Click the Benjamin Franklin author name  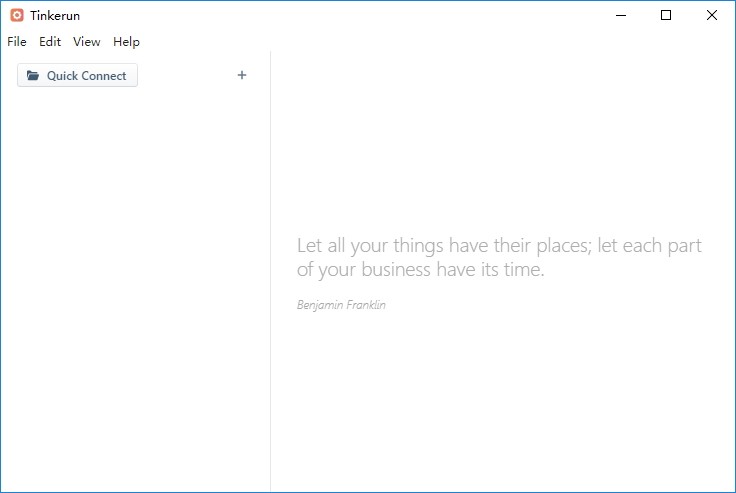(x=341, y=305)
